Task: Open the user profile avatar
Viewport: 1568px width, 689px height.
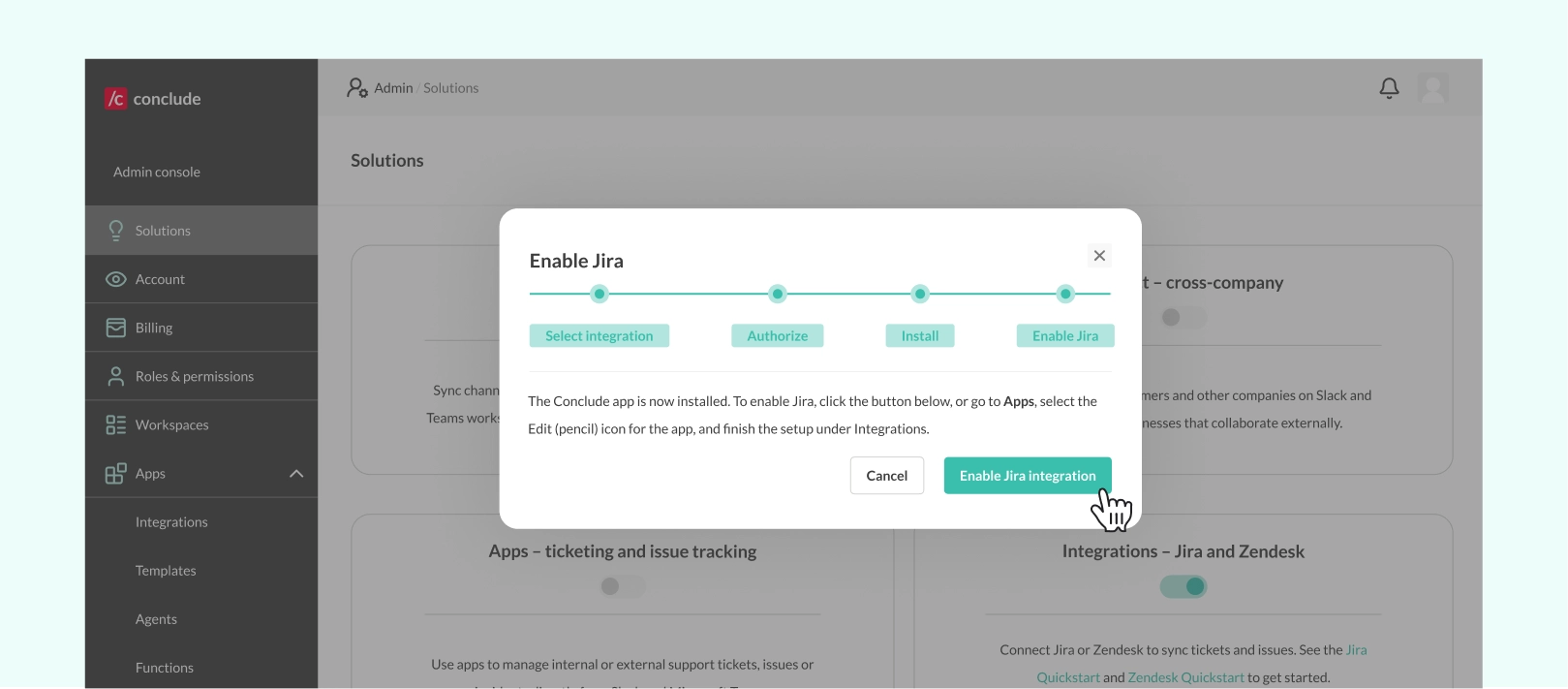Action: click(1433, 88)
